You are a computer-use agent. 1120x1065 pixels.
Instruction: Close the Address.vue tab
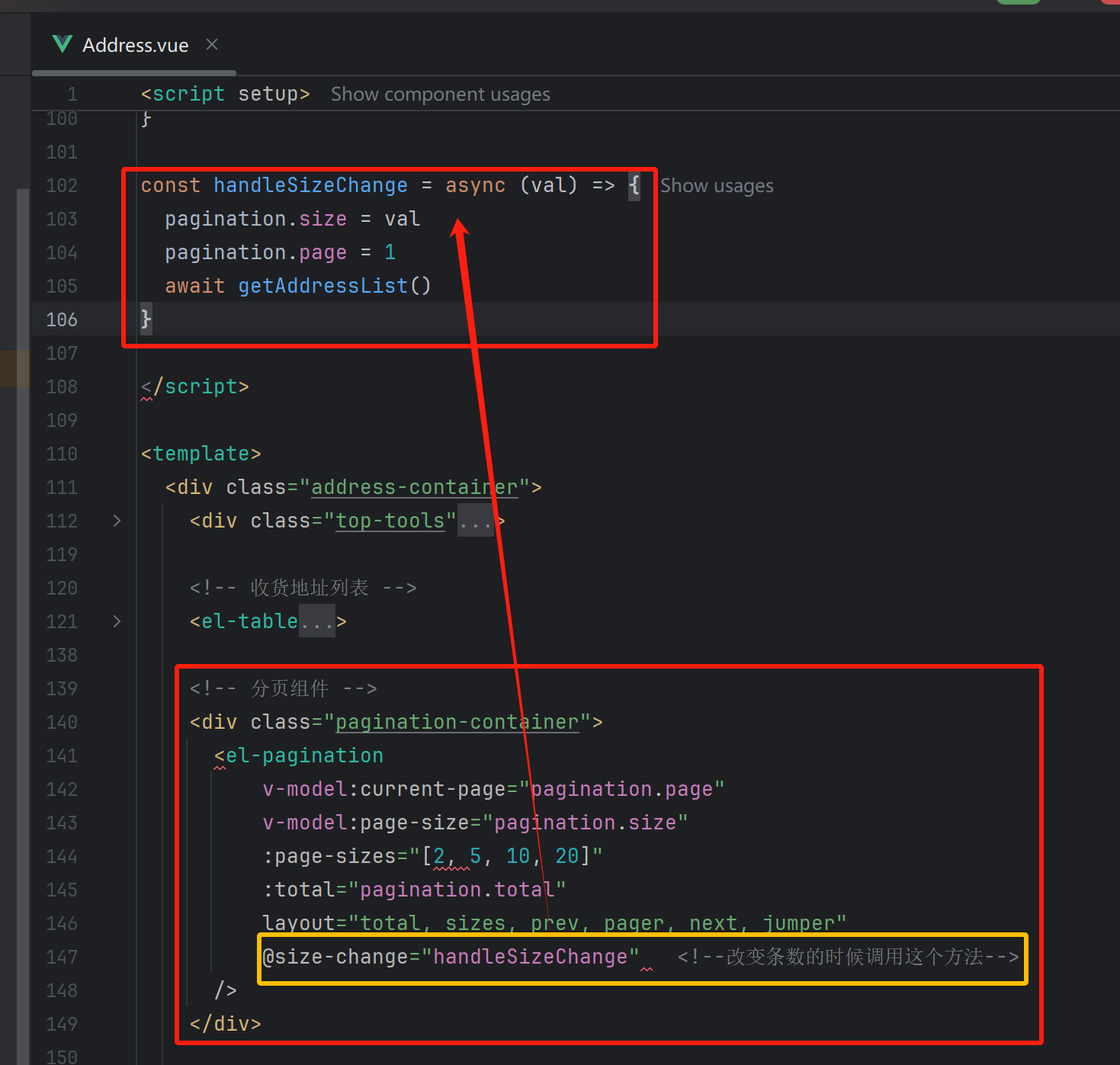click(x=212, y=45)
